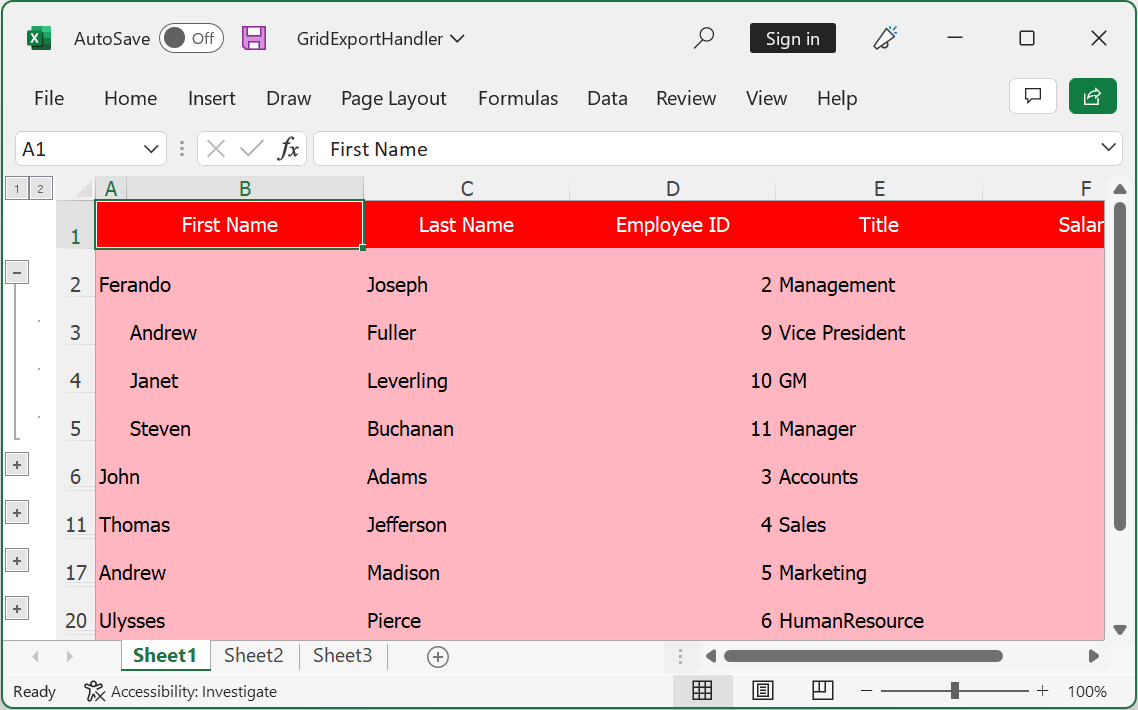Expand the formula bar chevron
Screen dimensions: 1138x710
[x=1108, y=147]
